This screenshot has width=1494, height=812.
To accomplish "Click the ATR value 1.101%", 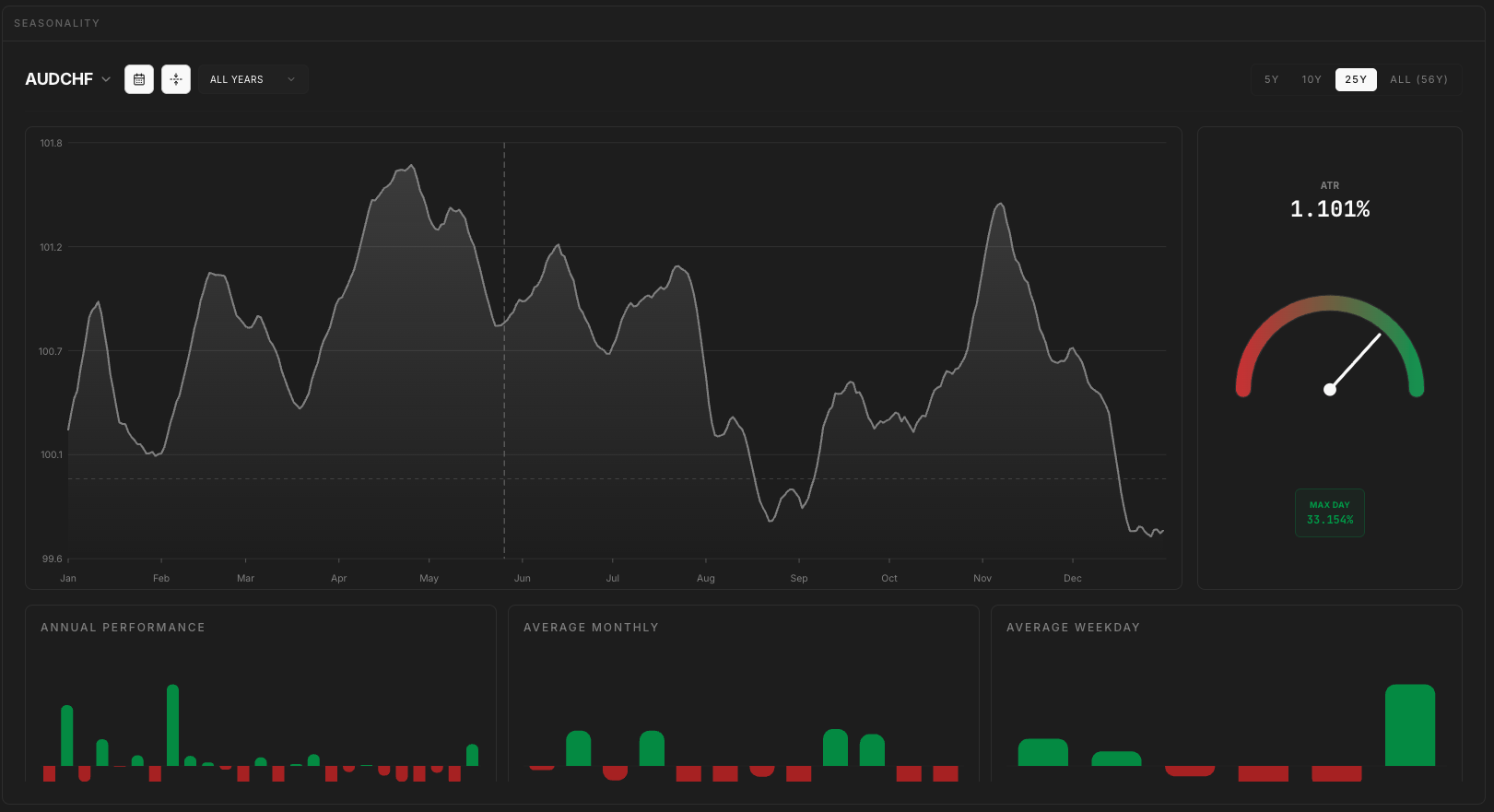I will point(1330,209).
